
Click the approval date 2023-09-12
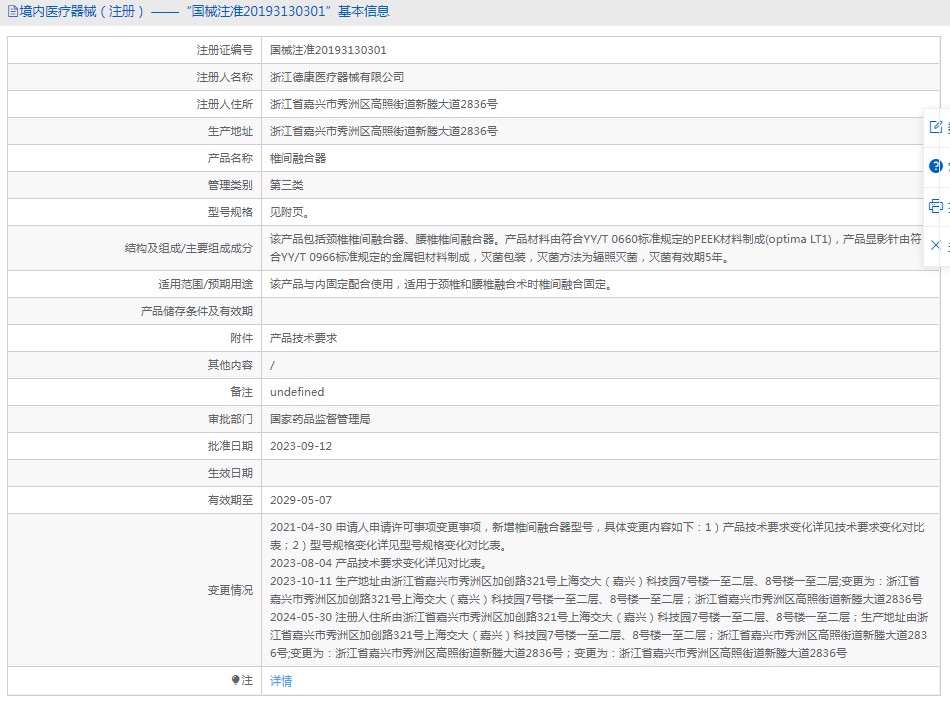[300, 446]
